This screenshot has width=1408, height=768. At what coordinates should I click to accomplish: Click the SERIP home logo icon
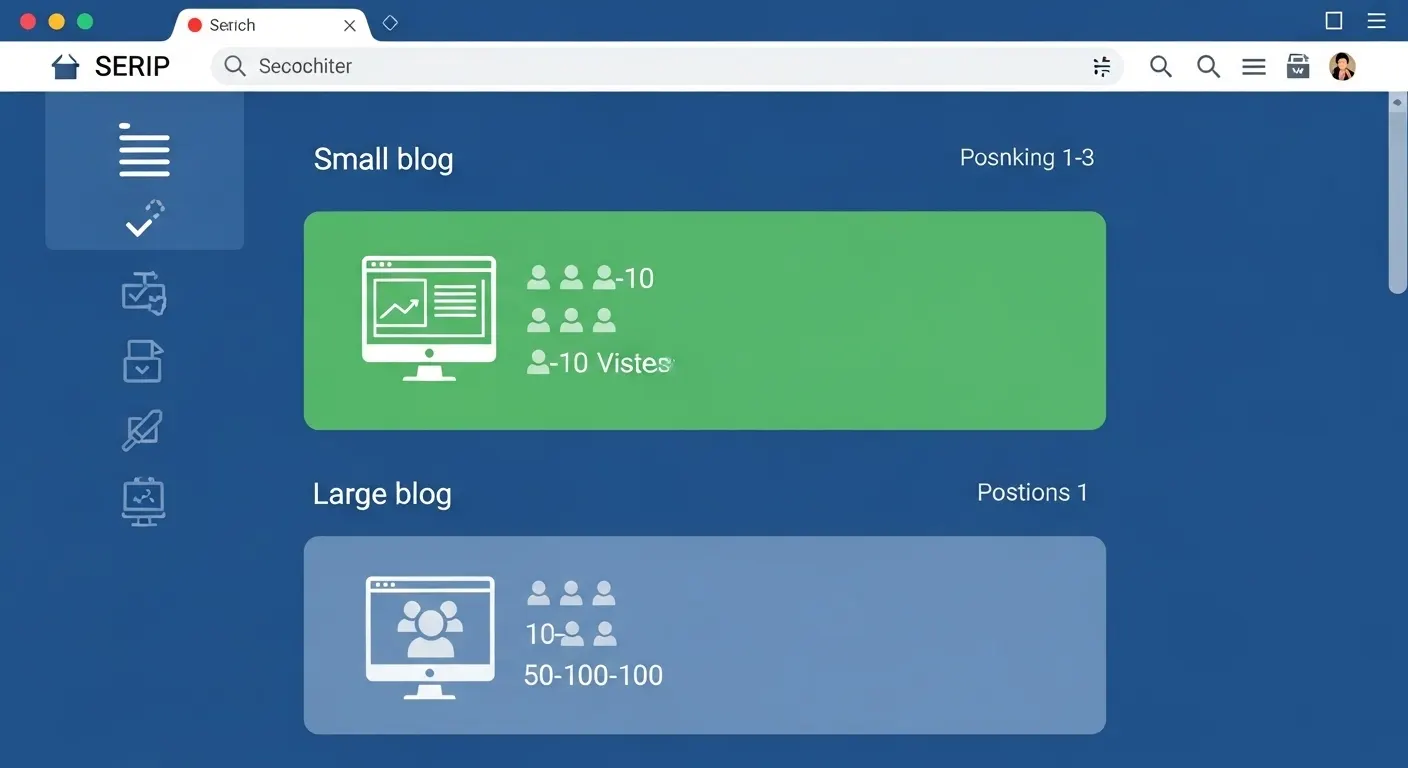(66, 66)
